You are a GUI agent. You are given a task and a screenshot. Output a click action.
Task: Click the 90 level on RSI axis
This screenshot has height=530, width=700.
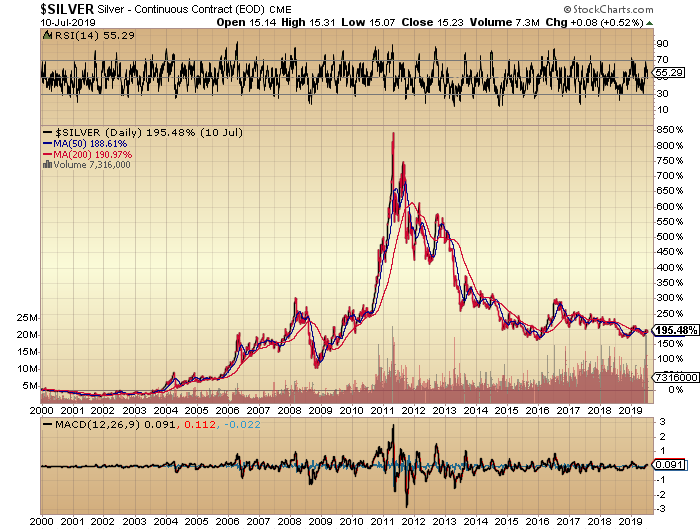[x=662, y=44]
